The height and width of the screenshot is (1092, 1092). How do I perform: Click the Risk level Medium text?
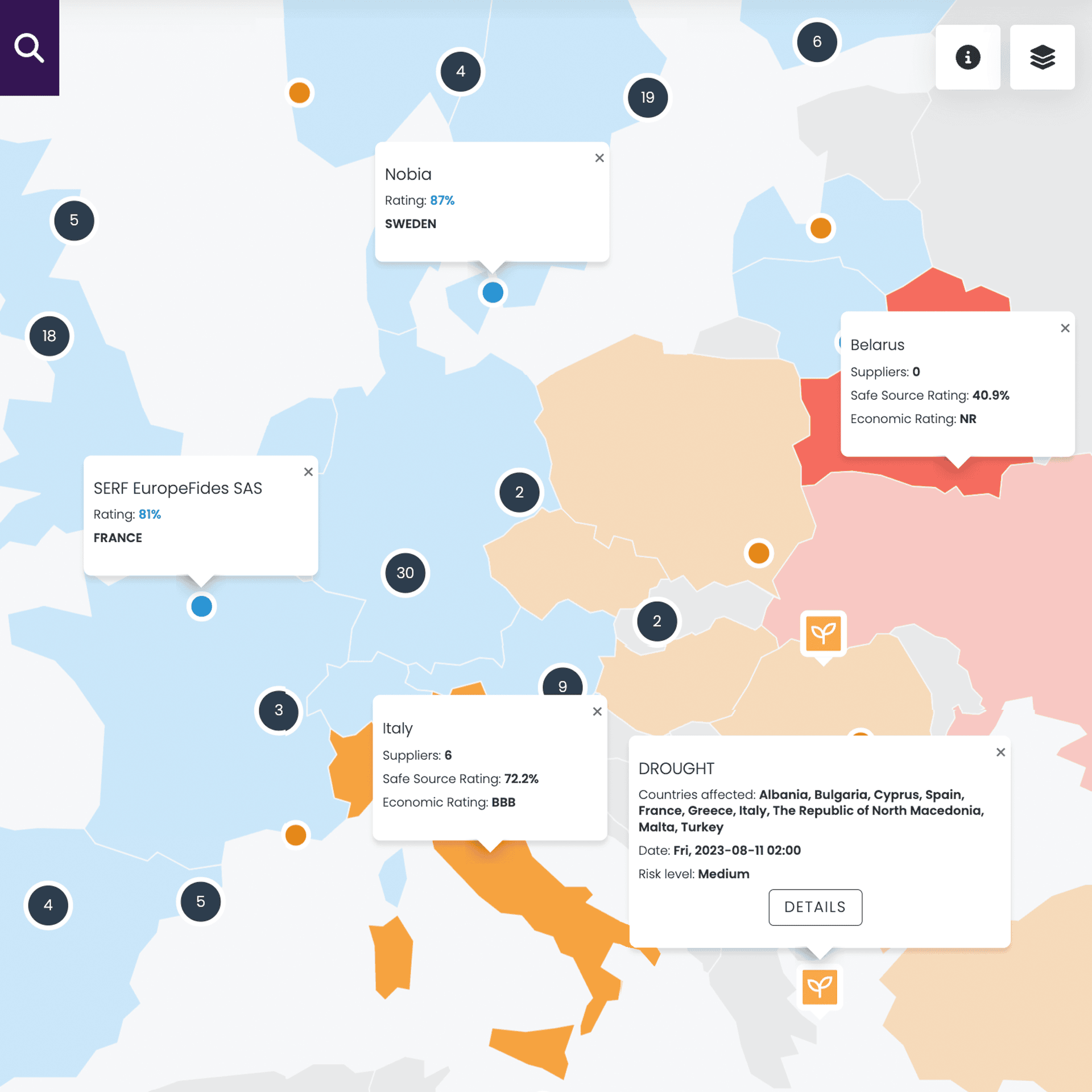(694, 874)
